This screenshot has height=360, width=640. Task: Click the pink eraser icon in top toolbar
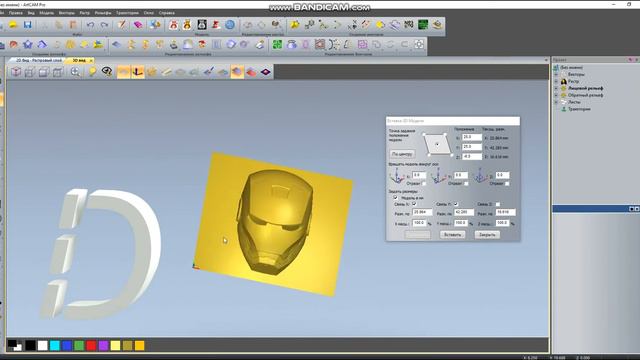pyautogui.click(x=138, y=25)
